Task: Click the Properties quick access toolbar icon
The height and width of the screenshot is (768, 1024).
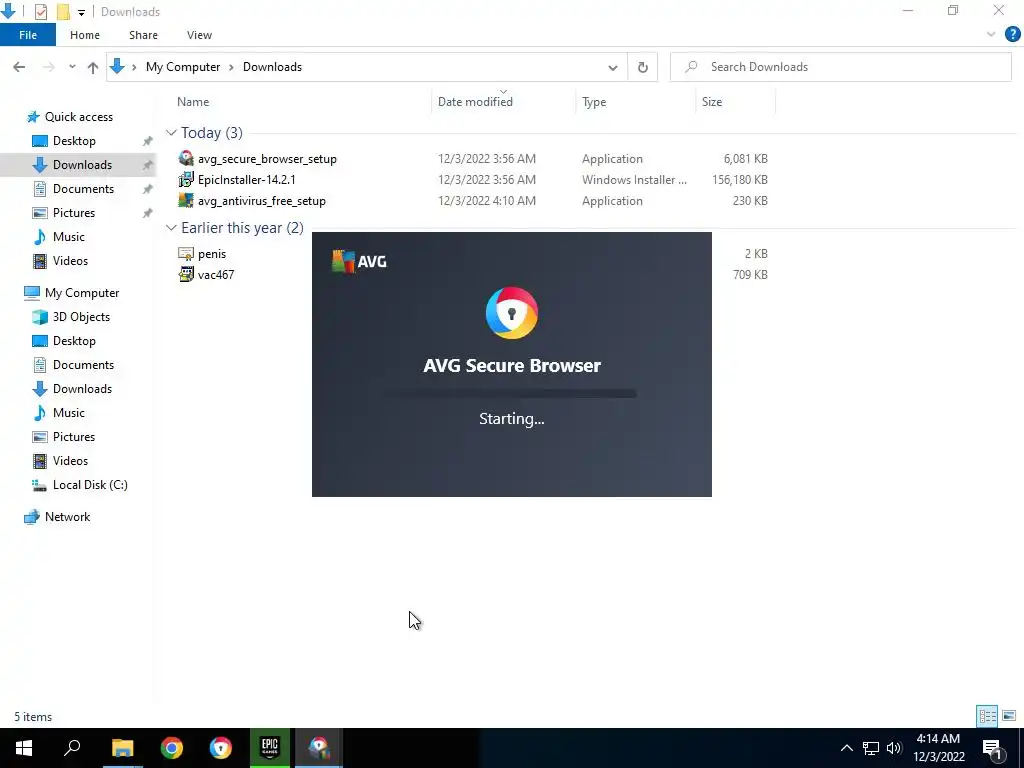Action: click(40, 12)
